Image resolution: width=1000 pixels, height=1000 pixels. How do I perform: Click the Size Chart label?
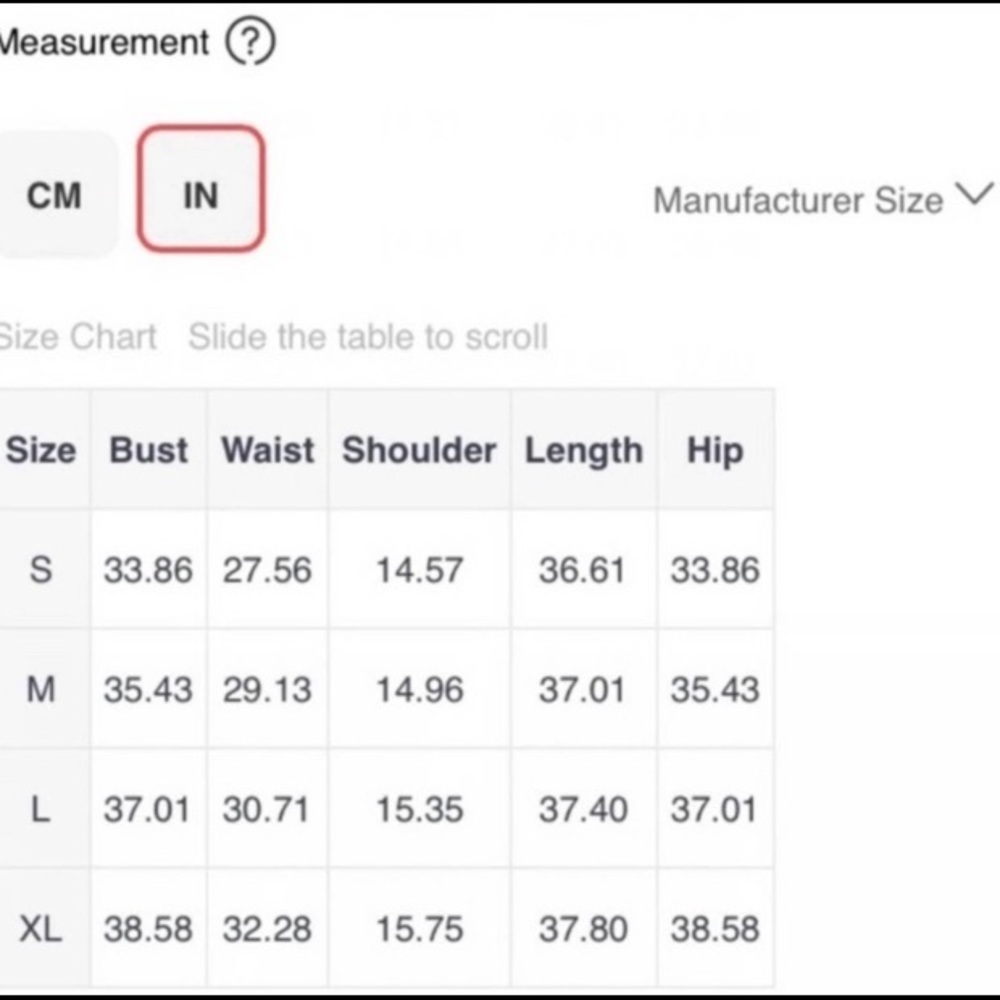(x=77, y=336)
